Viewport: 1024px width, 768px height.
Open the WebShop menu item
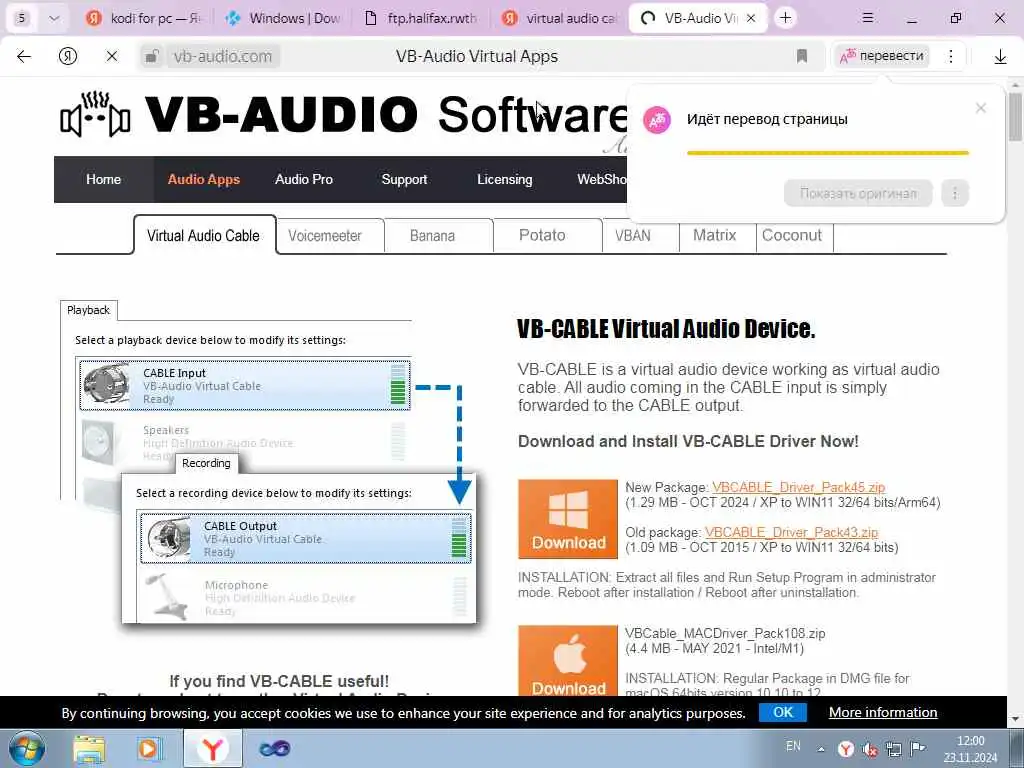tap(601, 179)
